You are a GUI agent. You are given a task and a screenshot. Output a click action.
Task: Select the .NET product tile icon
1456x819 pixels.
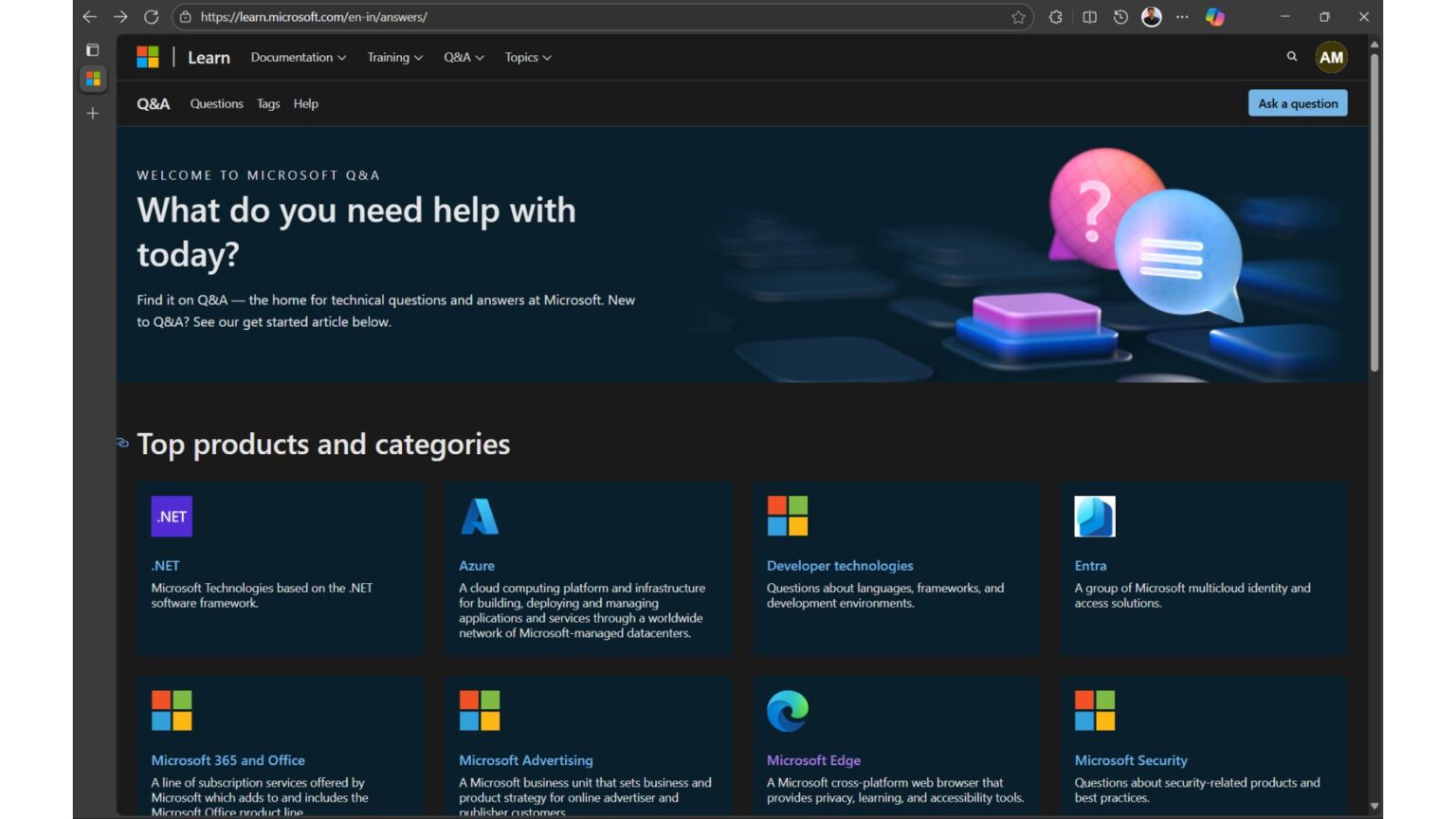click(171, 516)
